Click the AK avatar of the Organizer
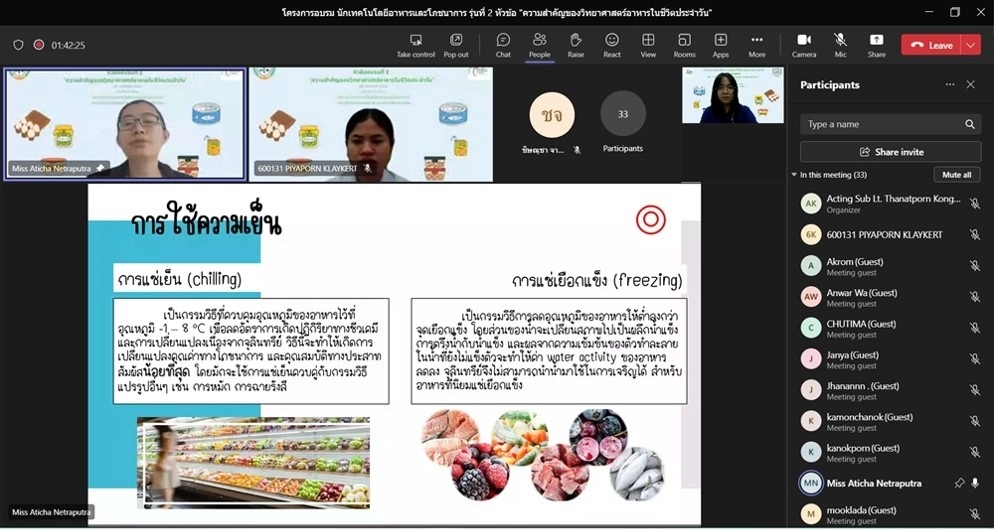The image size is (994, 529). pos(811,204)
